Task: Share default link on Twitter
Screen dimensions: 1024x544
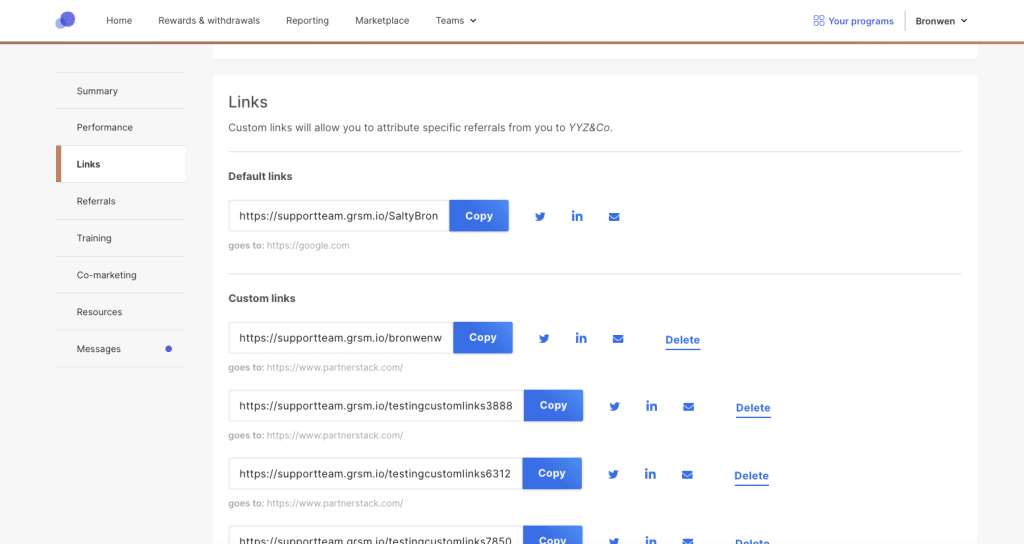Action: tap(540, 216)
